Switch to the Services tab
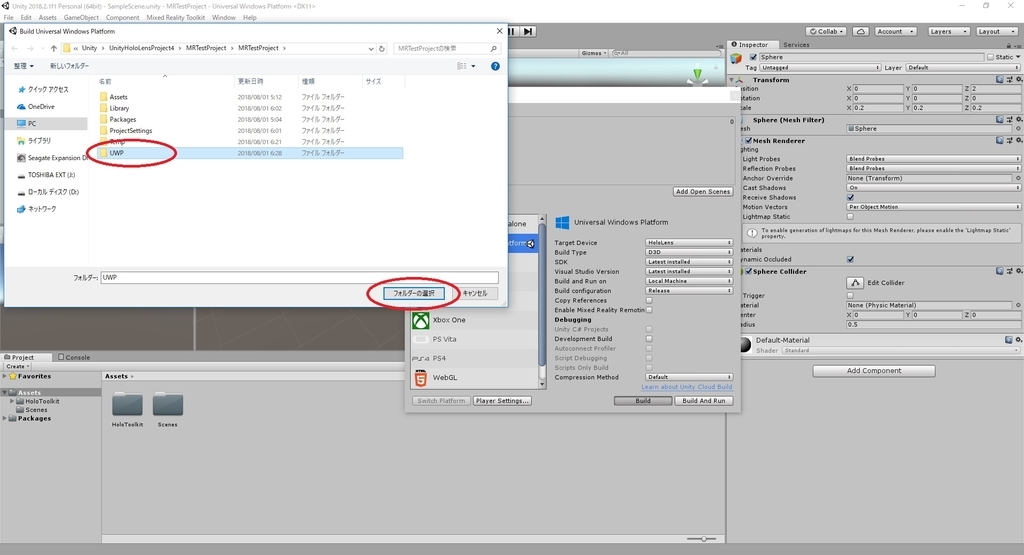 (796, 45)
